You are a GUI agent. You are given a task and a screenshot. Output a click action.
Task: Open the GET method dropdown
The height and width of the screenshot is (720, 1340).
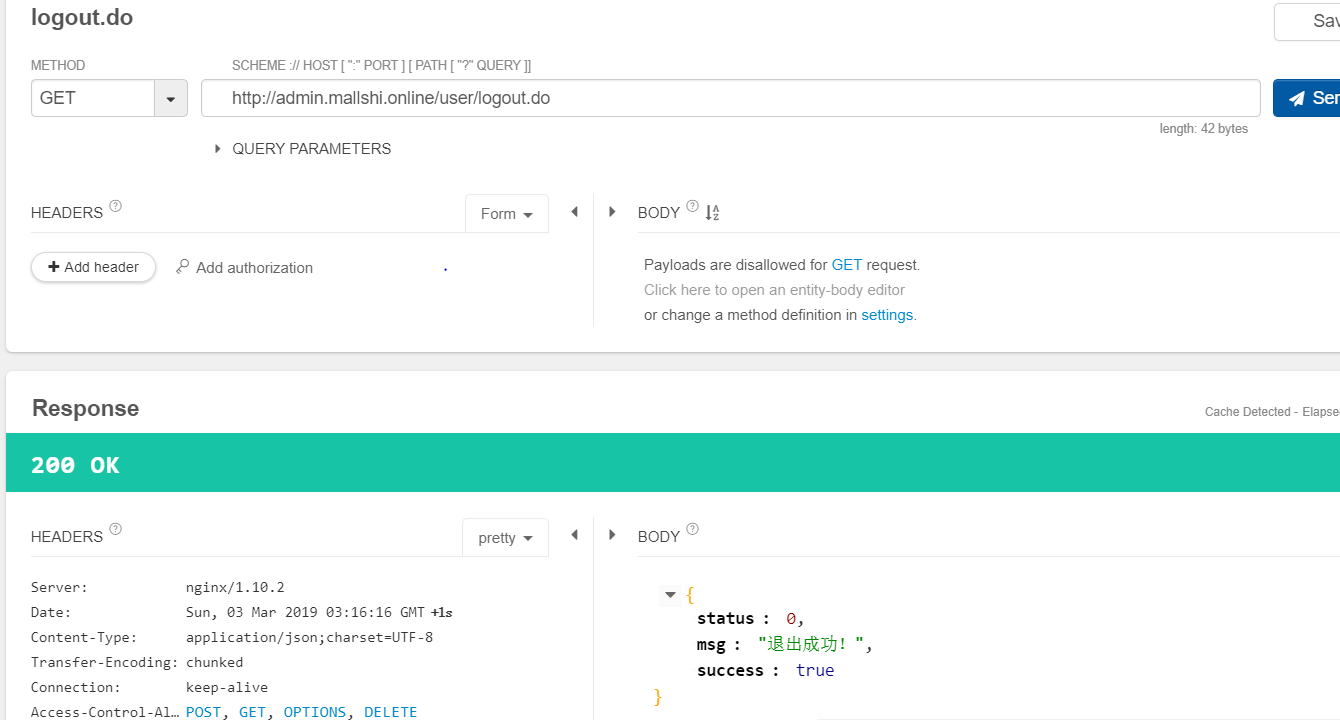point(170,99)
